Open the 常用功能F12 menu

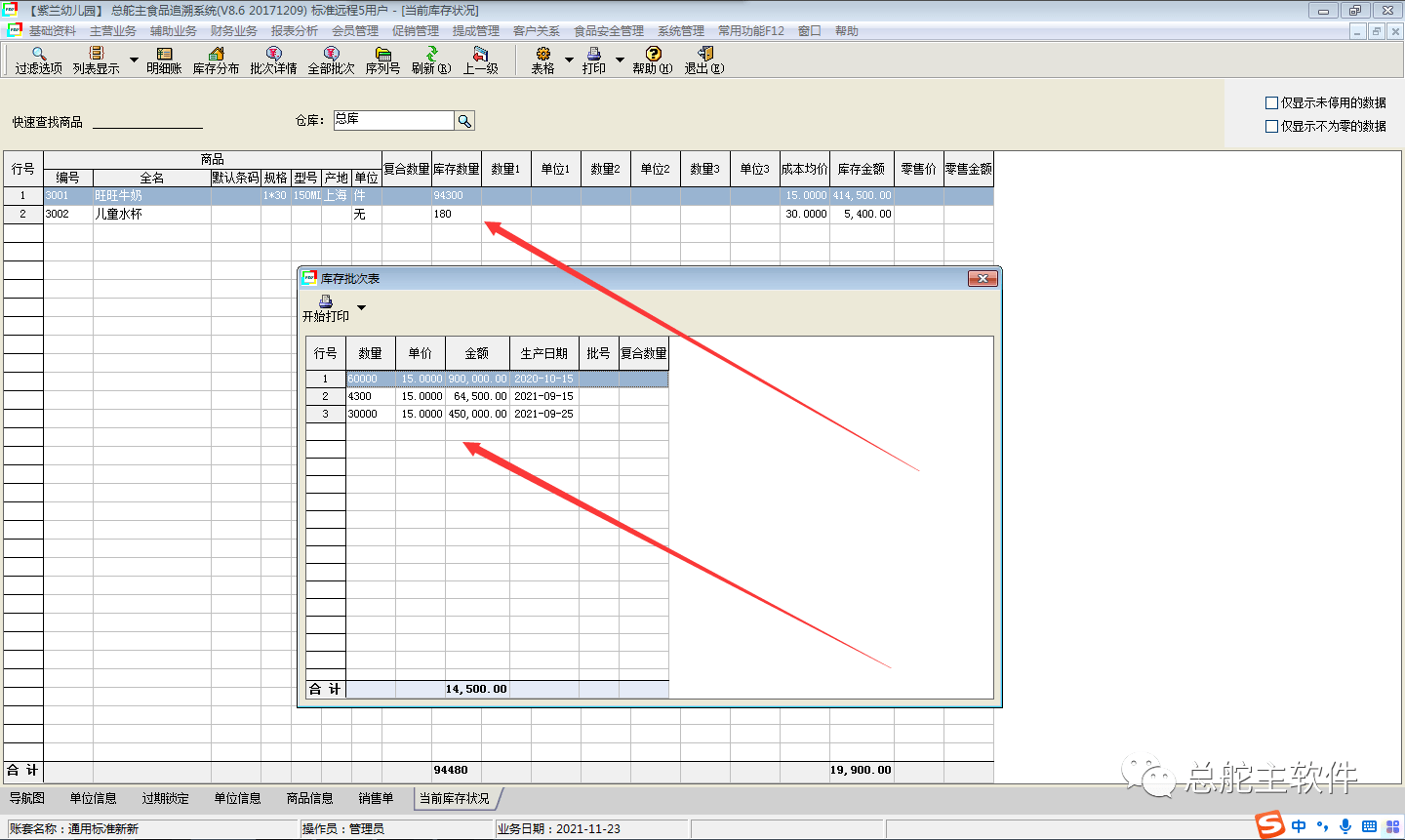tap(751, 31)
